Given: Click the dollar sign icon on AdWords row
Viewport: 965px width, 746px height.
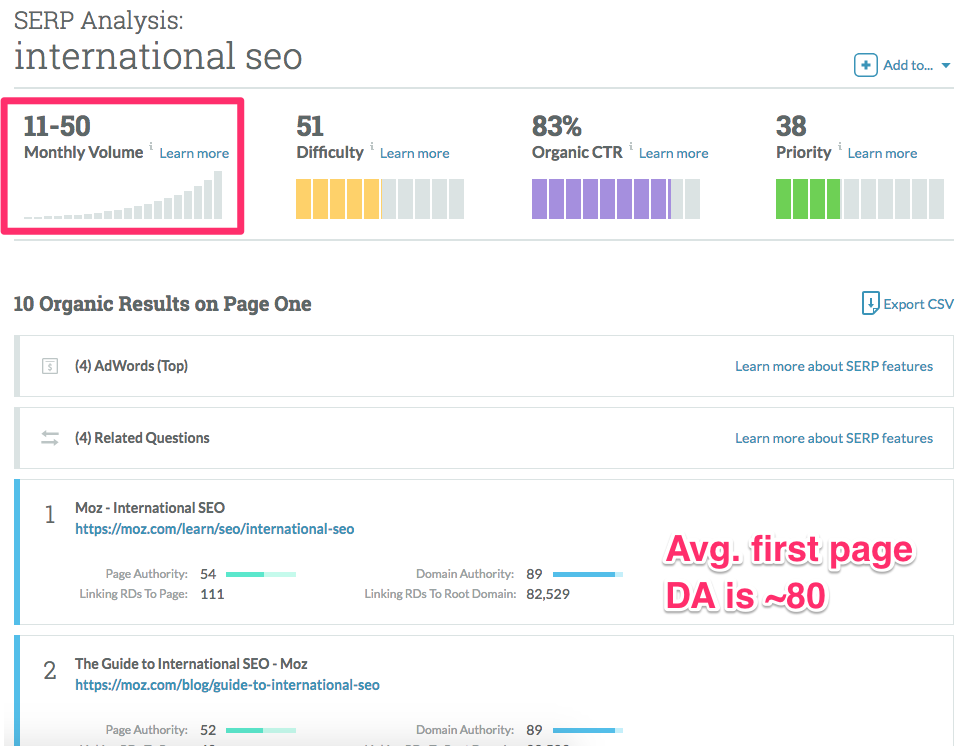Looking at the screenshot, I should click(x=49, y=365).
